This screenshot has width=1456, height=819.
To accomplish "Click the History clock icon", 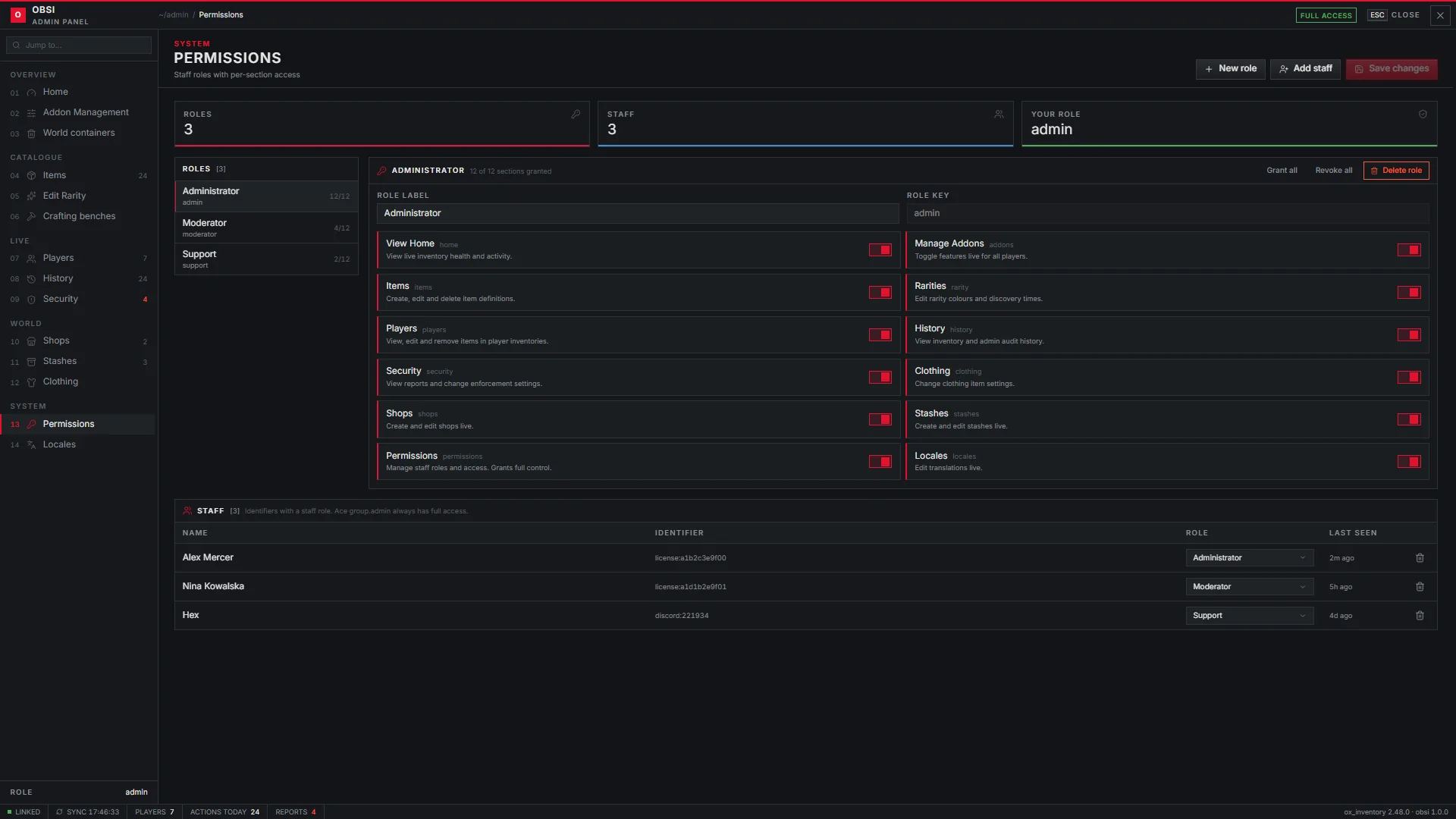I will click(32, 279).
